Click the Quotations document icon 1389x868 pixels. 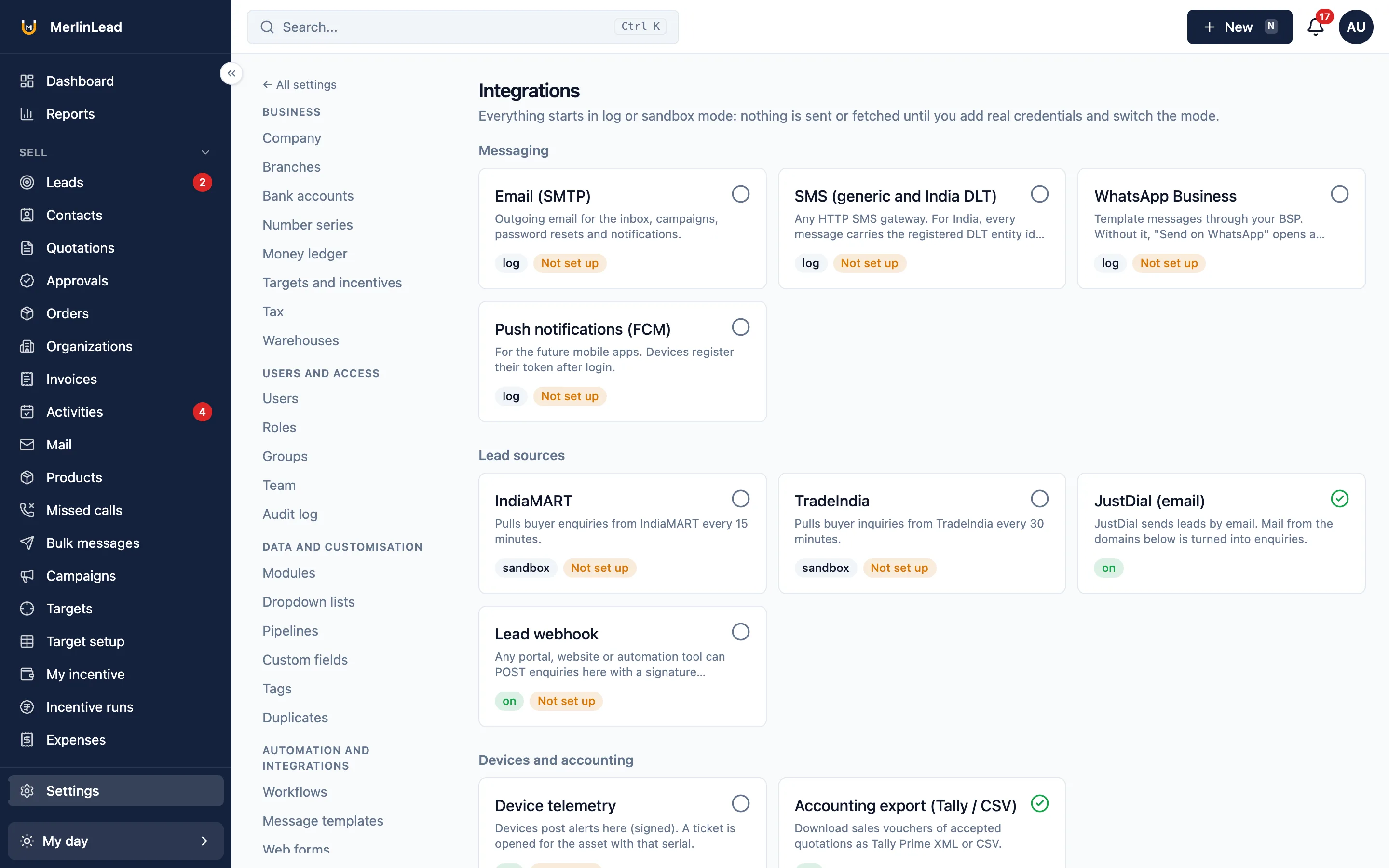click(27, 247)
